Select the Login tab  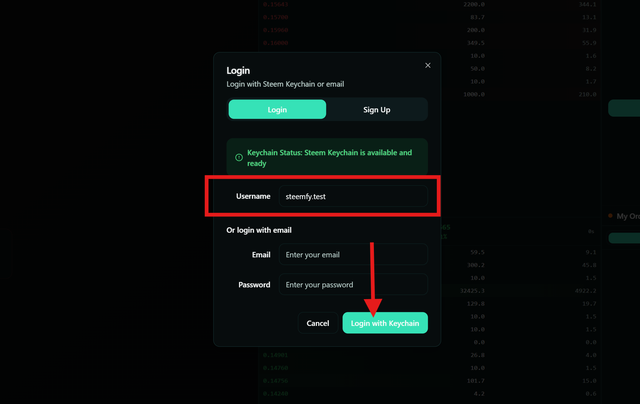pyautogui.click(x=277, y=109)
